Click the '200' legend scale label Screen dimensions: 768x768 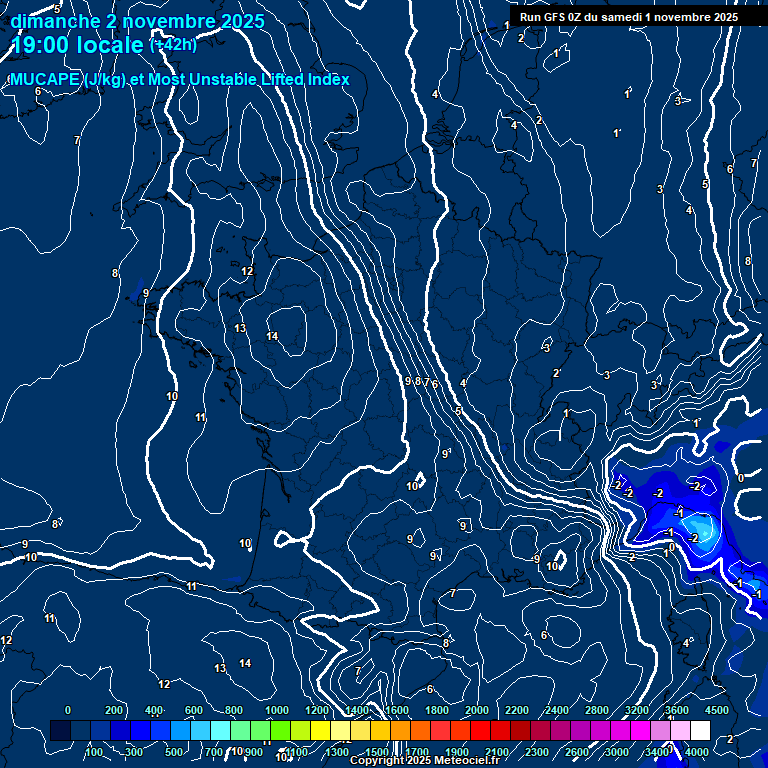114,710
